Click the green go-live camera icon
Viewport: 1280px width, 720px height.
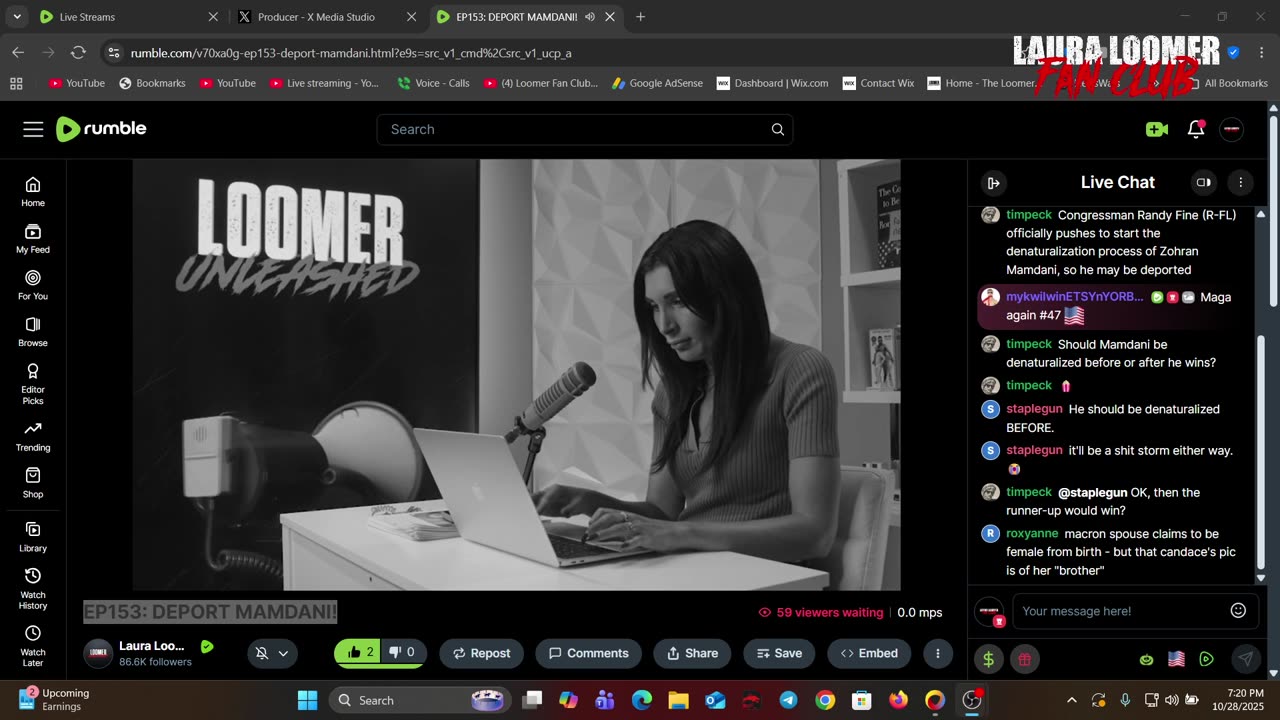pyautogui.click(x=1156, y=129)
